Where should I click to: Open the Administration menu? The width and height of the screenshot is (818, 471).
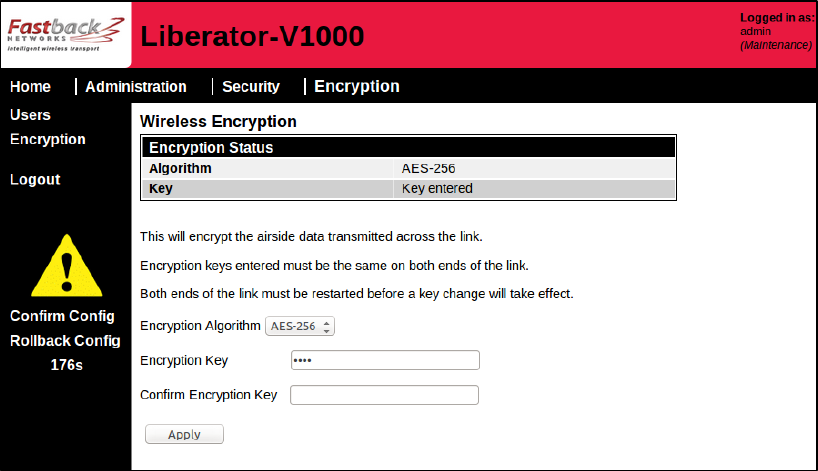click(136, 87)
